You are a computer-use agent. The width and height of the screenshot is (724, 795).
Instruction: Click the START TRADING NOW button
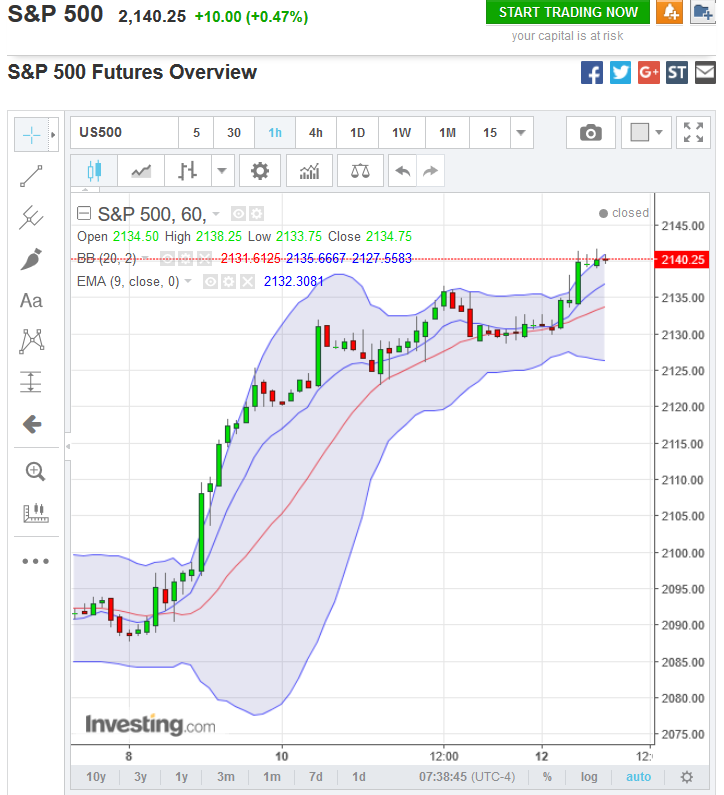pyautogui.click(x=568, y=12)
